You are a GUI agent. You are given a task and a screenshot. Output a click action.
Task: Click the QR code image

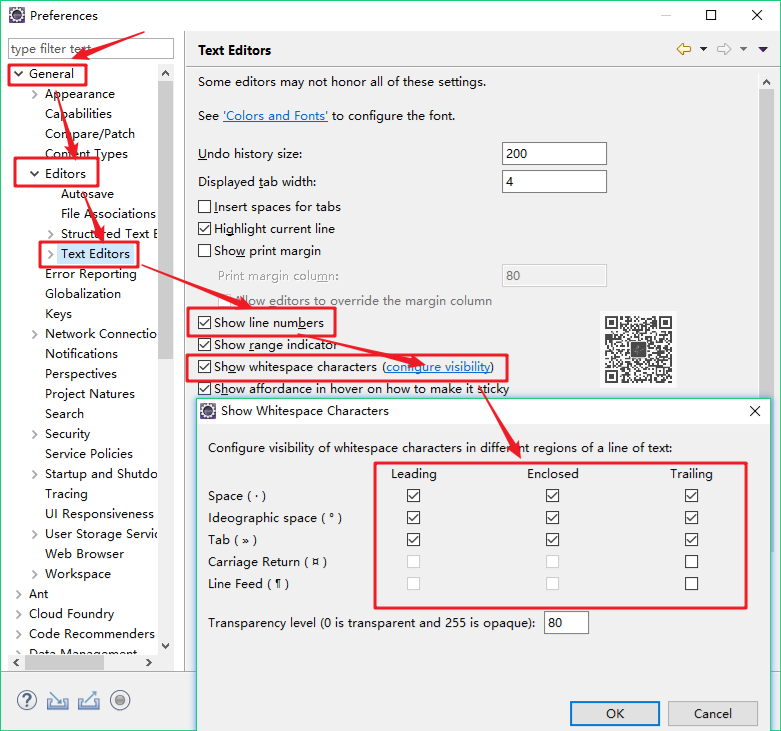[638, 349]
